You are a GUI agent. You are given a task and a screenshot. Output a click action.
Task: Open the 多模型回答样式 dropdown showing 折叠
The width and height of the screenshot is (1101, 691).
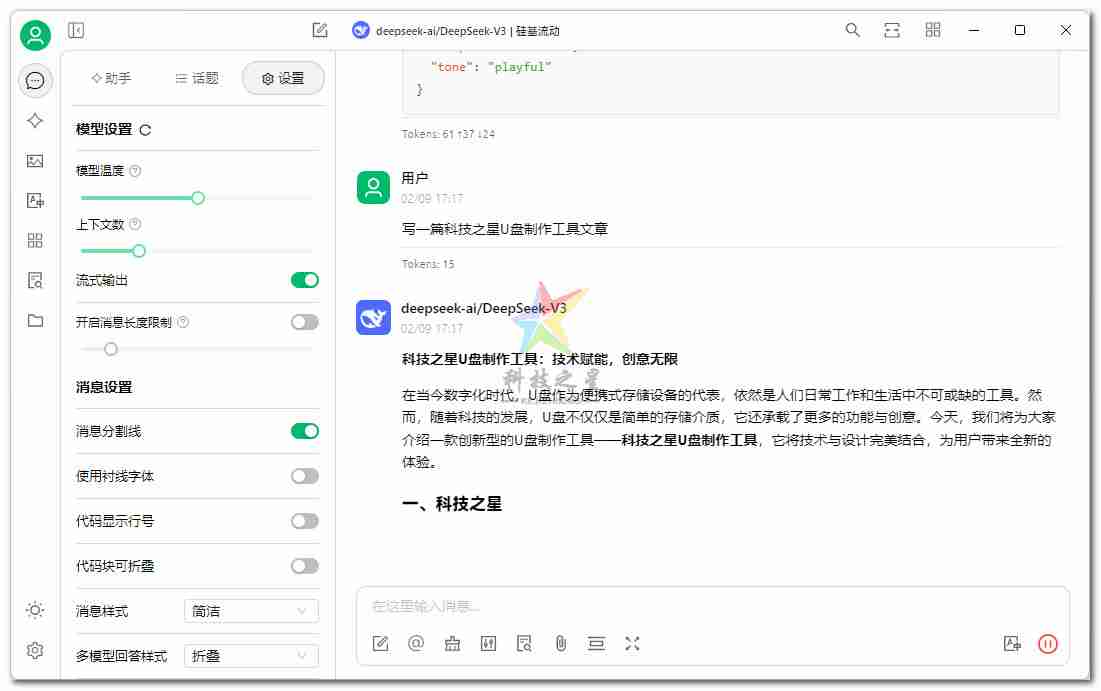point(250,656)
